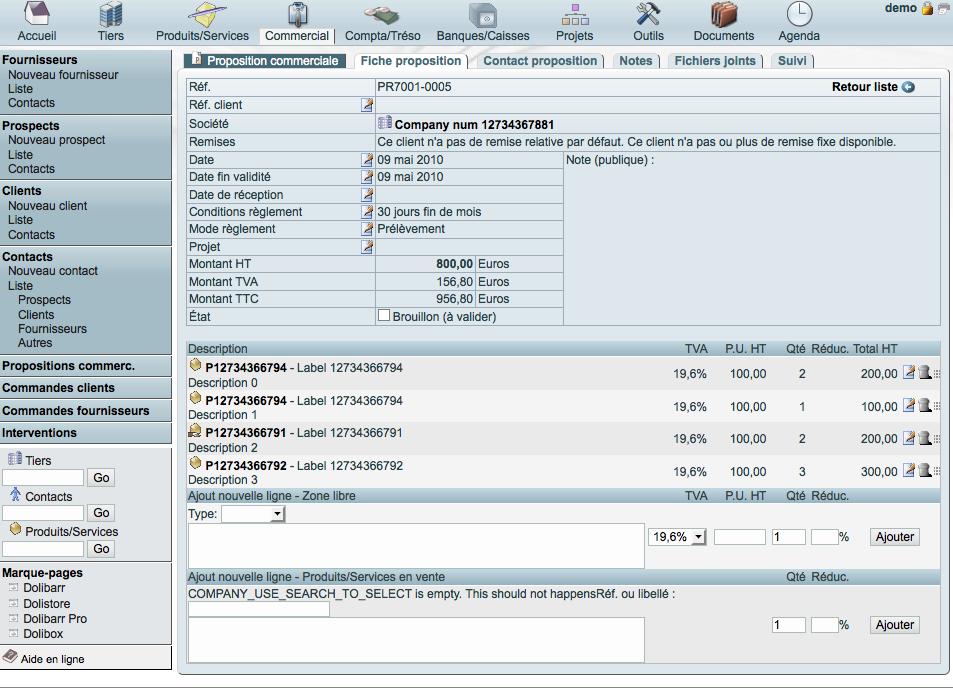953x688 pixels.
Task: Grab the reorder handle on Description 1 line
Action: pyautogui.click(x=937, y=406)
